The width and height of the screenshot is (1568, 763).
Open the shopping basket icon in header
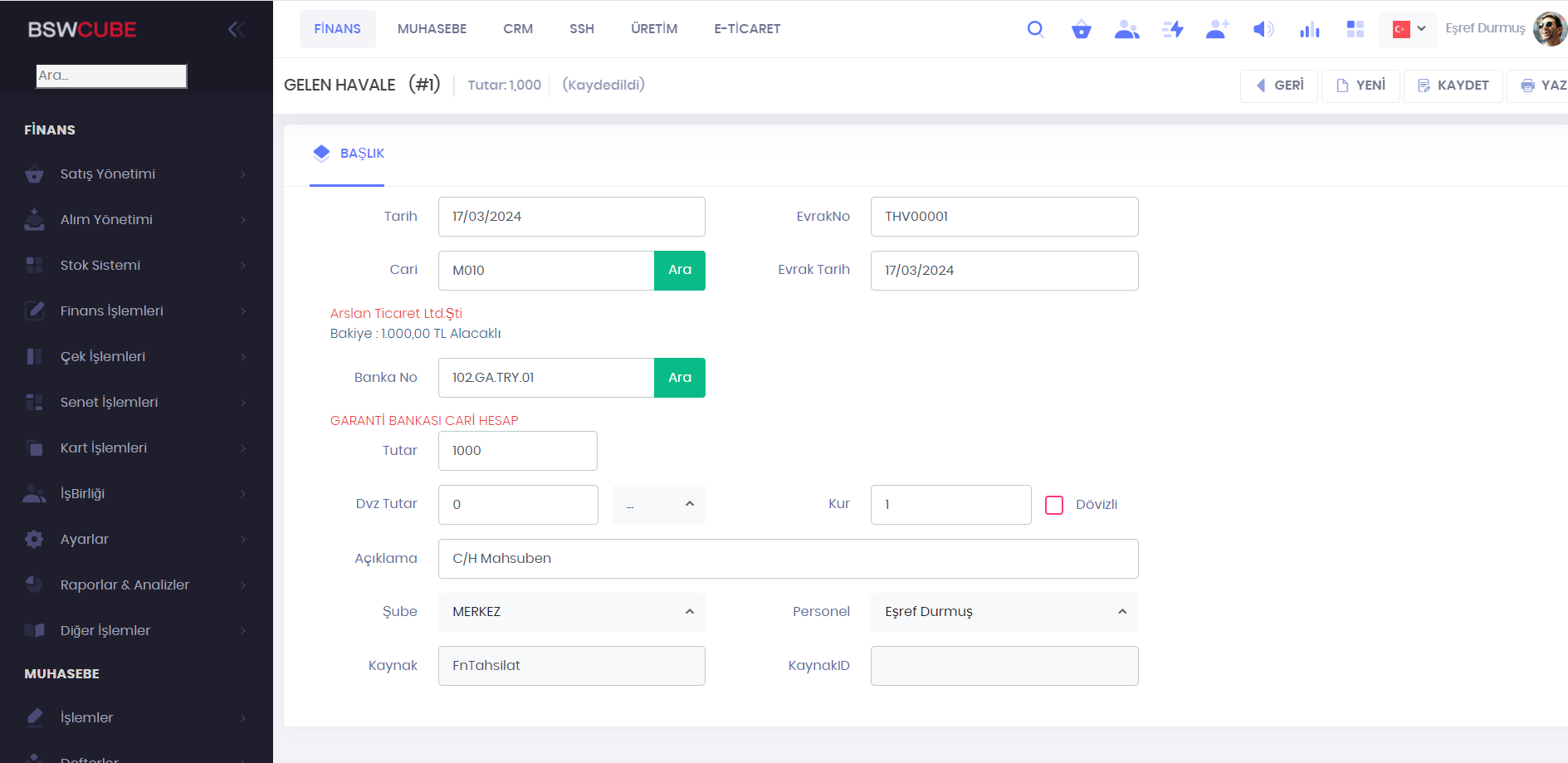(1081, 29)
